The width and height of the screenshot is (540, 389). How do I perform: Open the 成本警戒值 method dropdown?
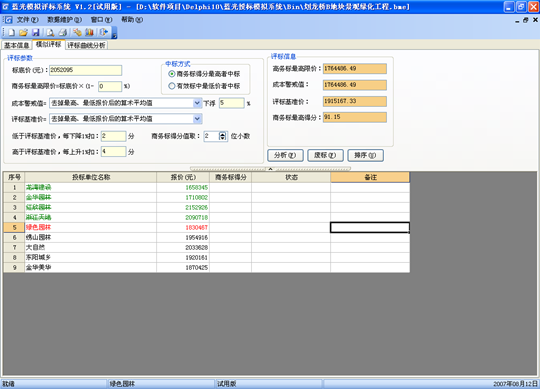197,103
